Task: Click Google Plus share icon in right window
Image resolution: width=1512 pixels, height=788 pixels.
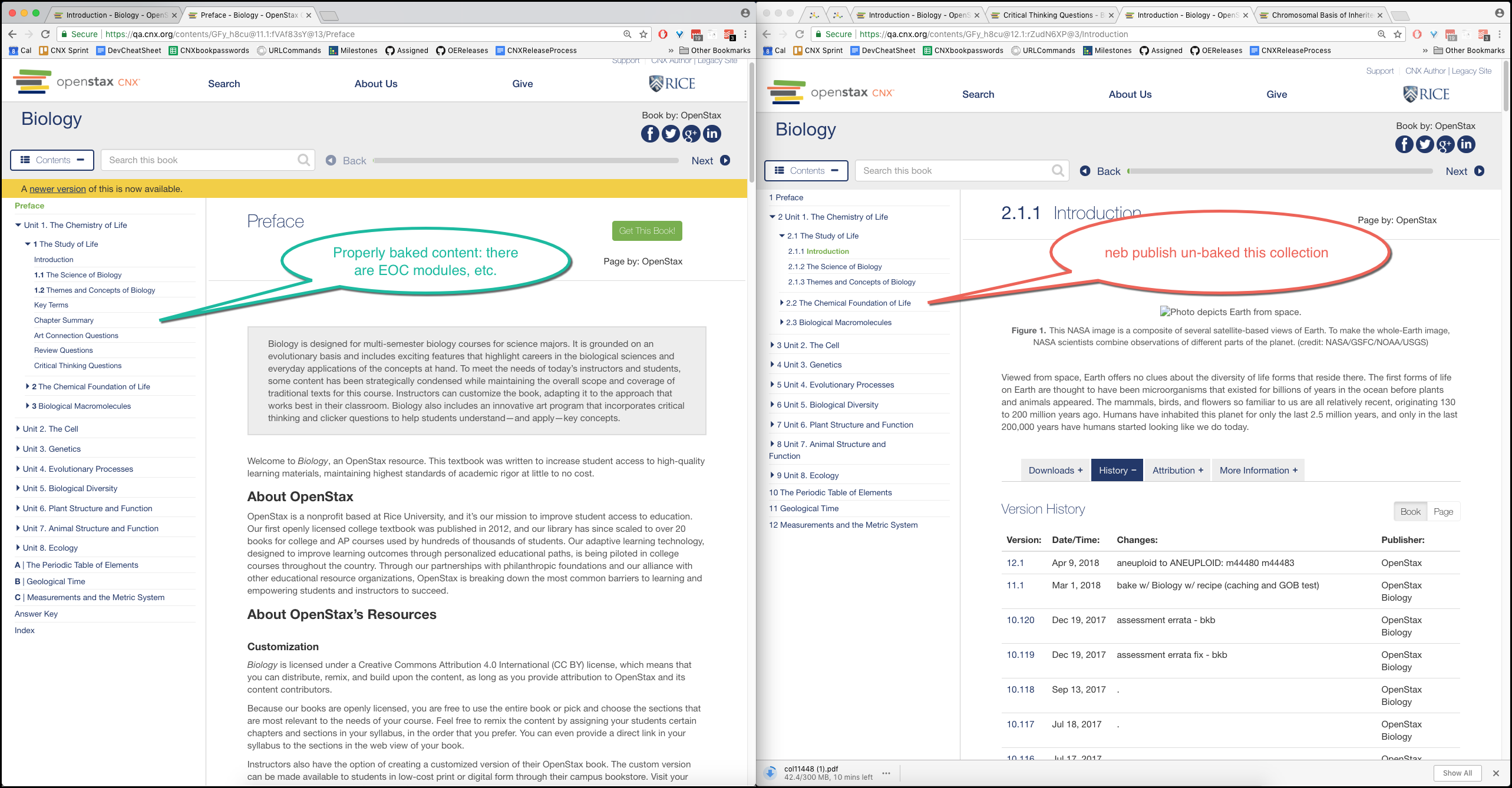Action: click(x=1445, y=144)
